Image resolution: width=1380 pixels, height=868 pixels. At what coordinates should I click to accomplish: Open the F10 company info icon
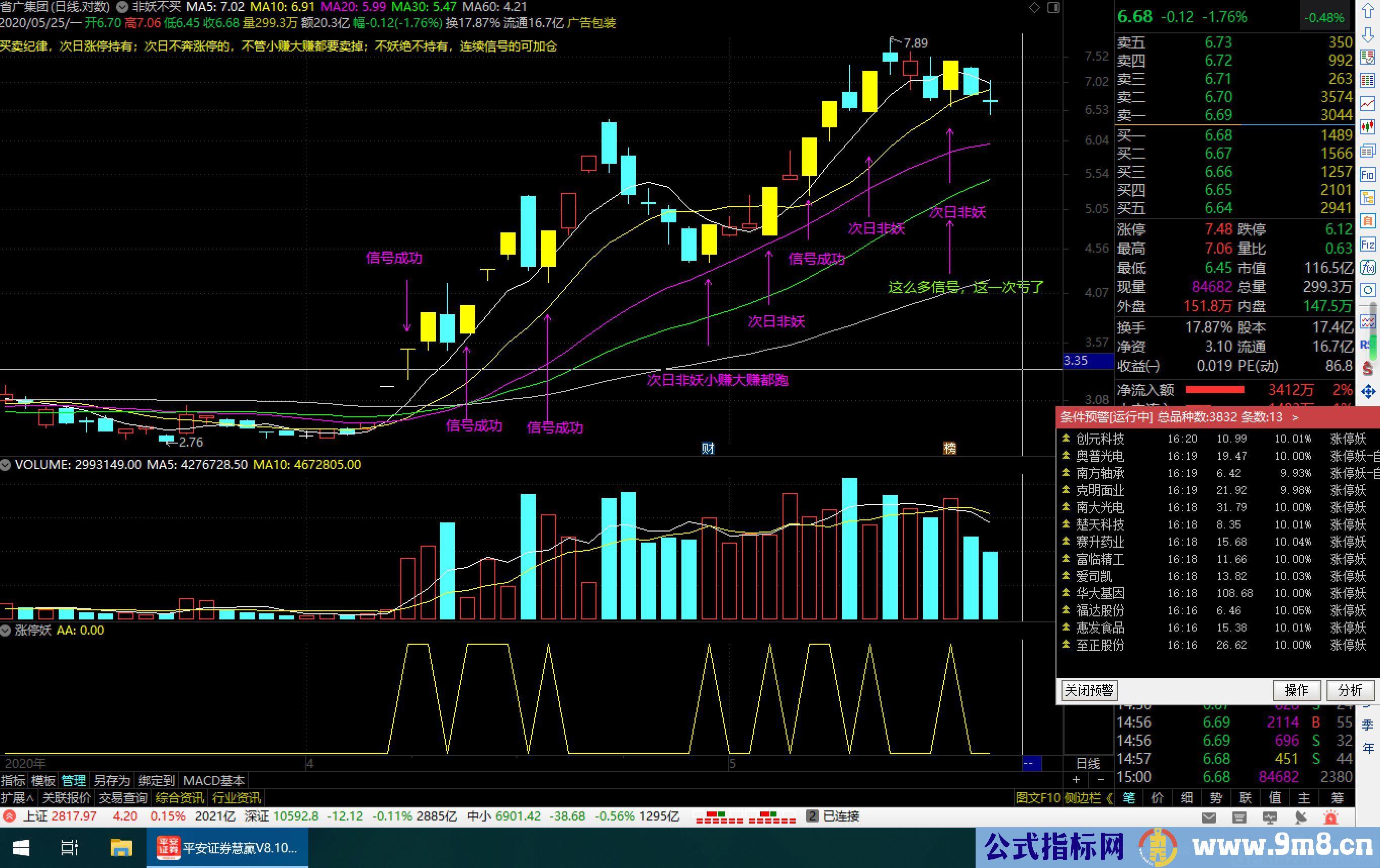(x=1367, y=174)
